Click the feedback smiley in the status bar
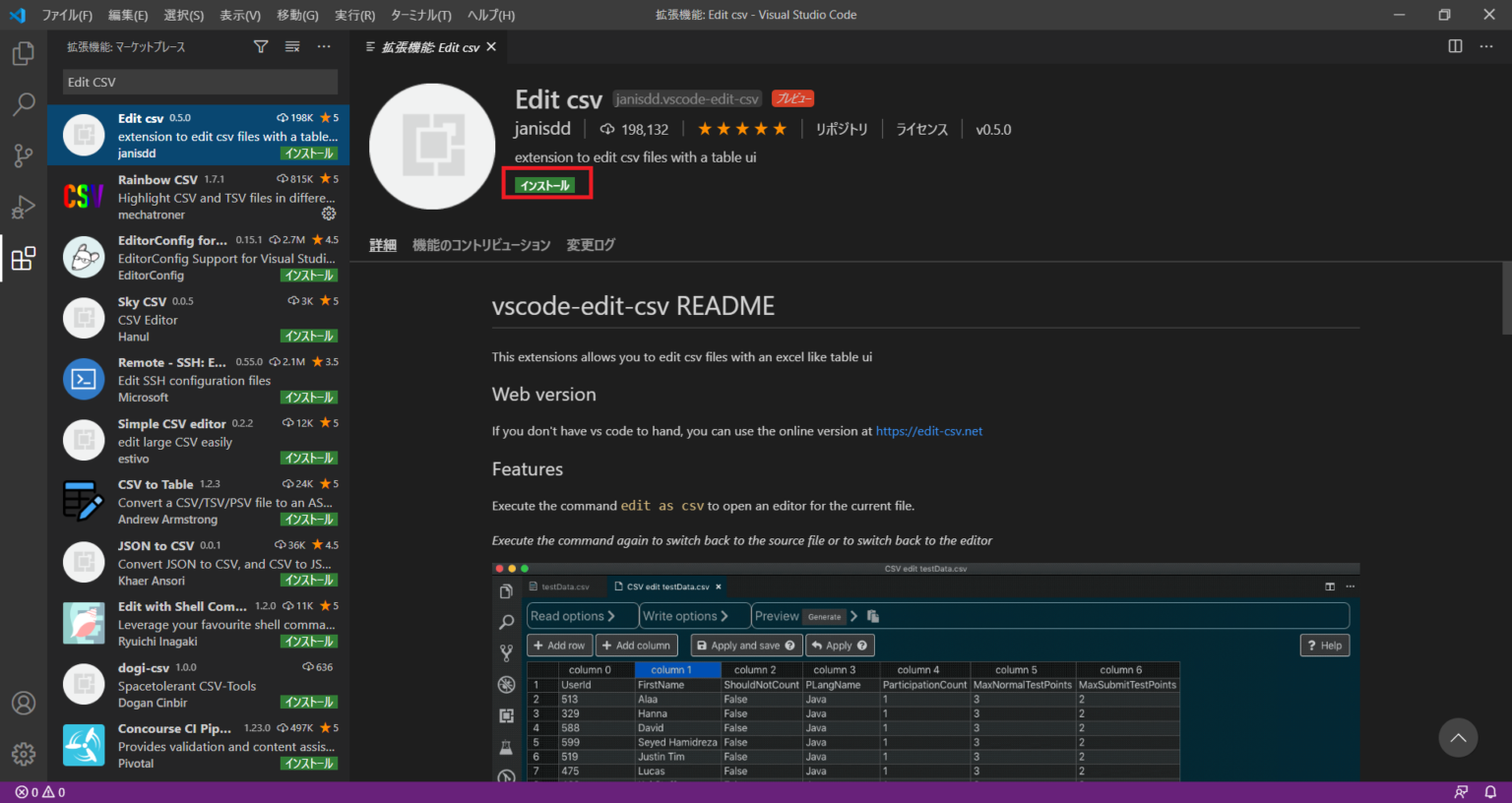1512x803 pixels. point(1462,791)
